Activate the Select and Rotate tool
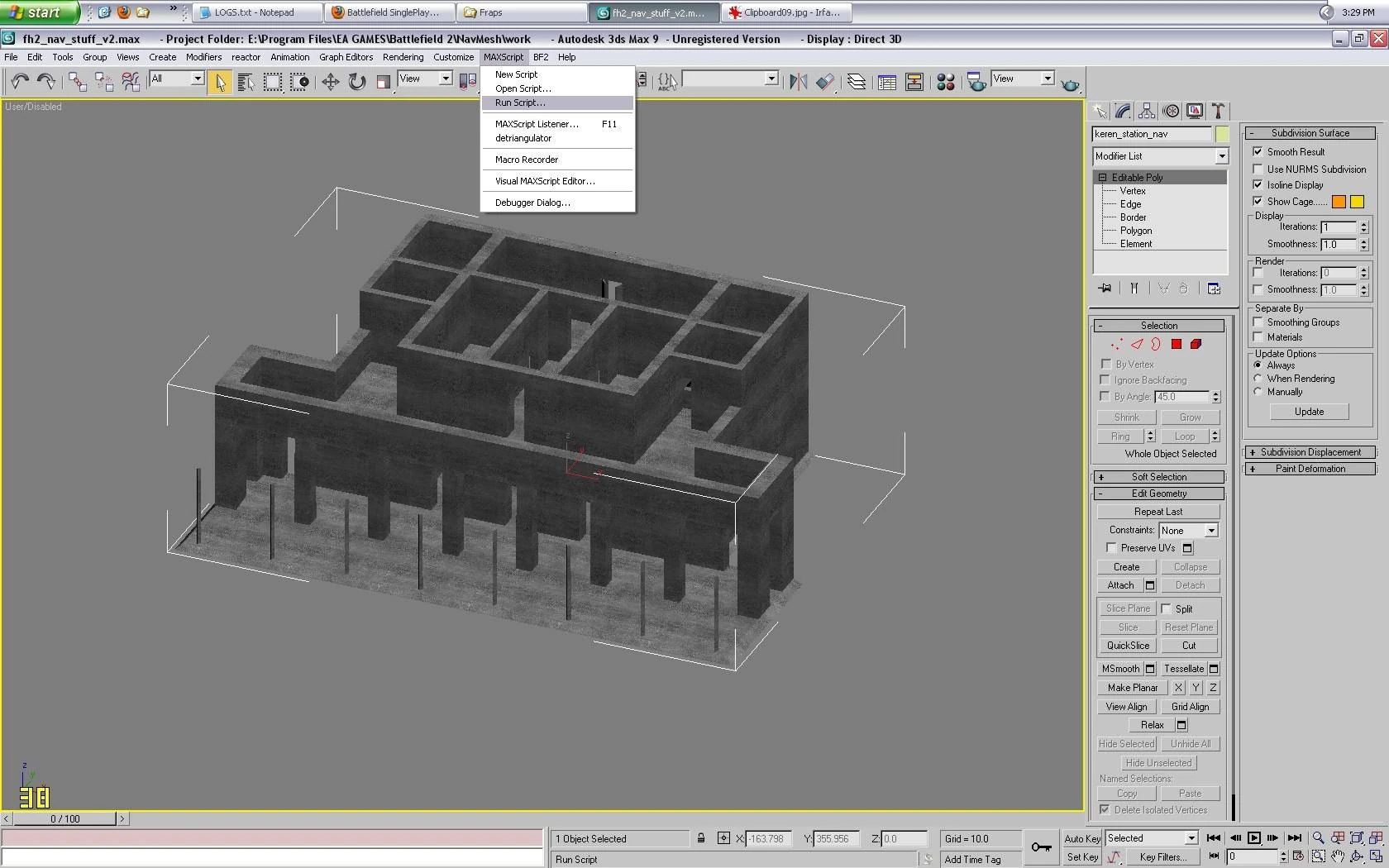The height and width of the screenshot is (868, 1389). click(x=357, y=81)
